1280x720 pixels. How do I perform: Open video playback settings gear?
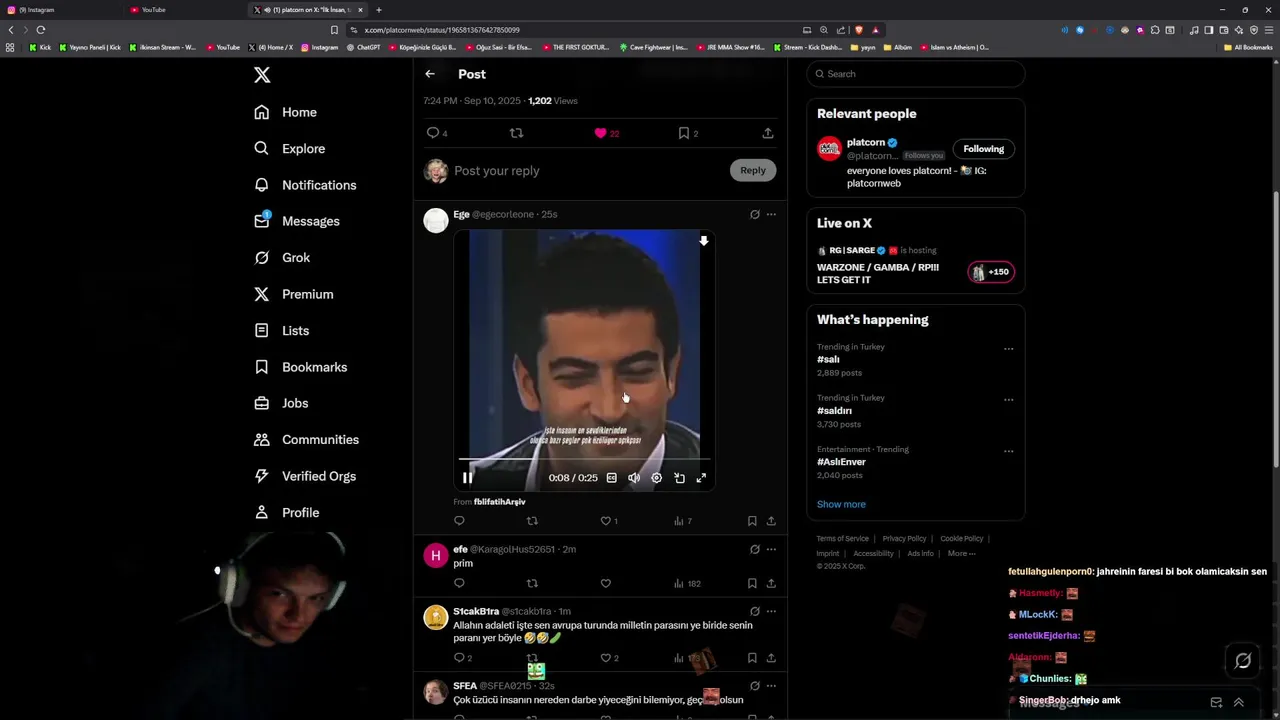pos(657,478)
